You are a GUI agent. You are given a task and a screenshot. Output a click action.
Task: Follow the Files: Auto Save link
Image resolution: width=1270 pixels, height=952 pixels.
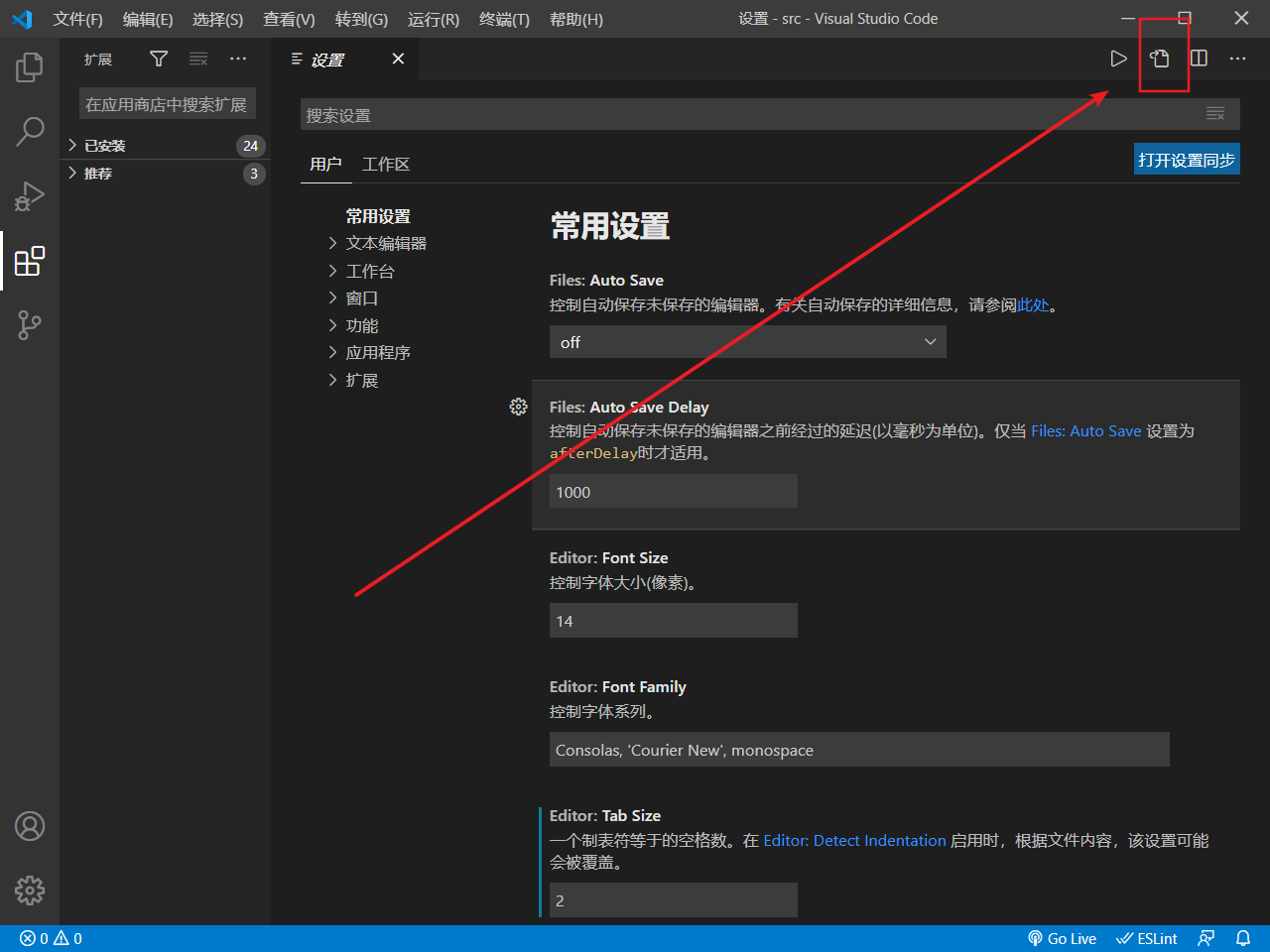(x=1086, y=430)
